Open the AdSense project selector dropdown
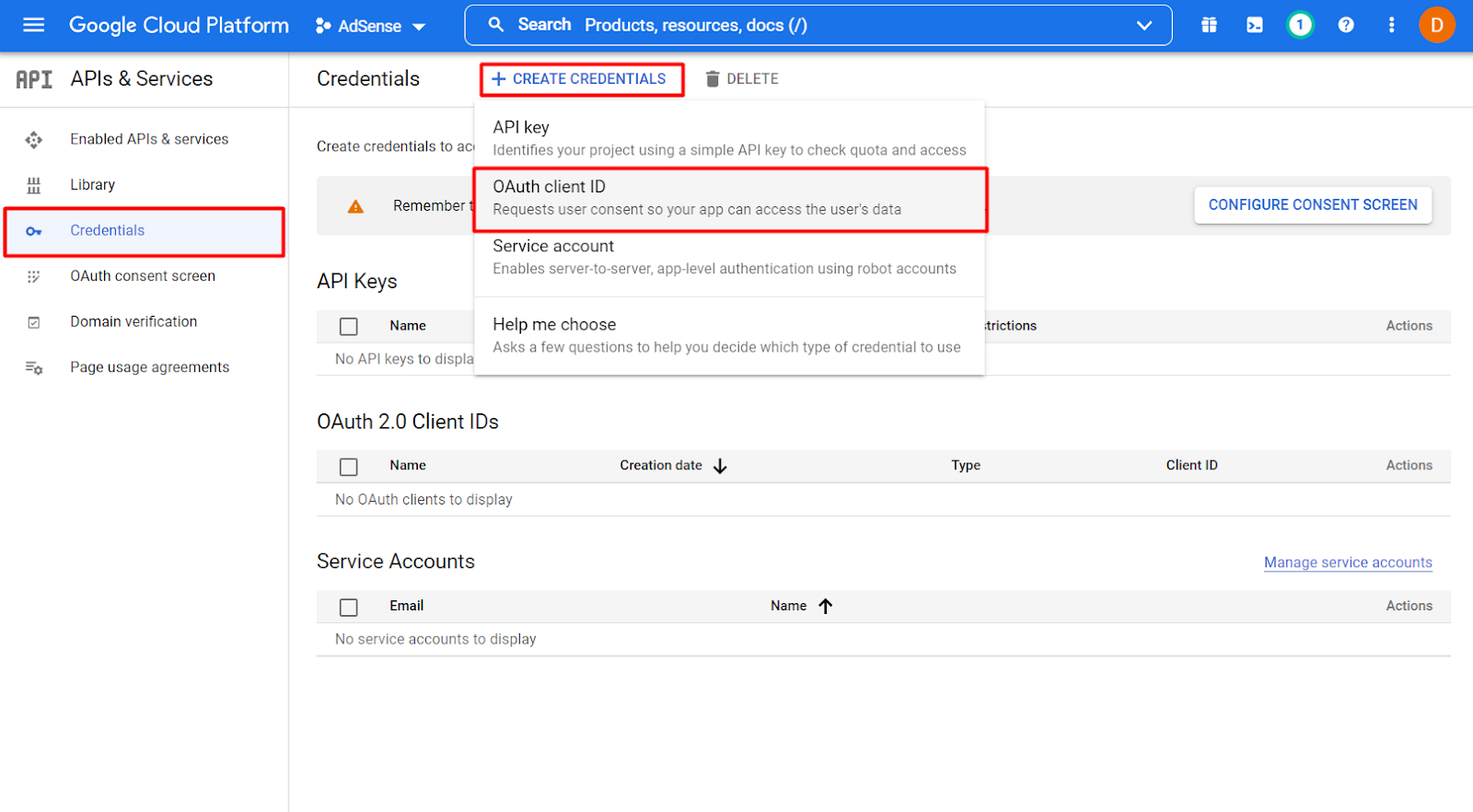 pyautogui.click(x=370, y=26)
